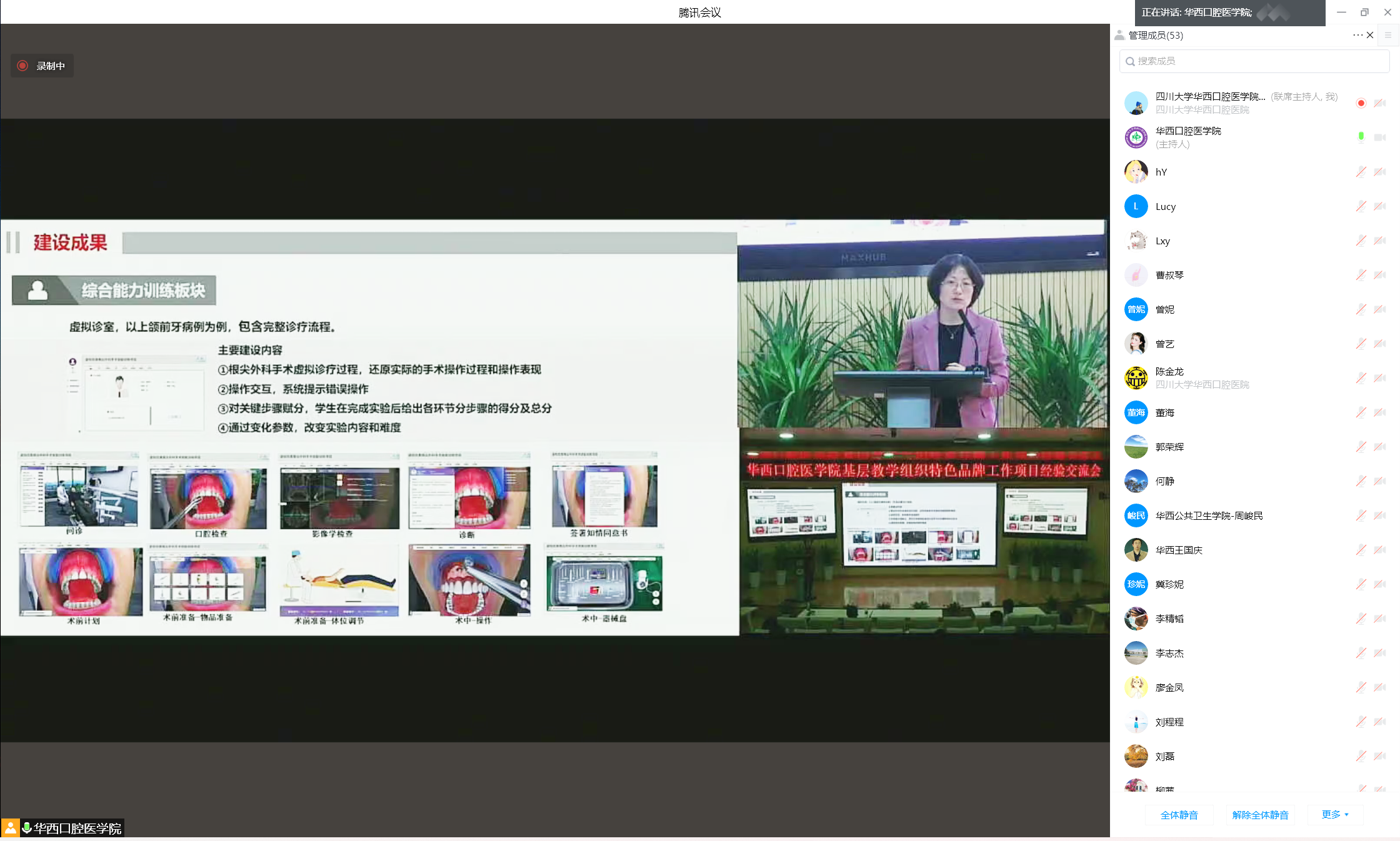The width and height of the screenshot is (1400, 841).
Task: Select member 华西王国庆 in list
Action: (x=1254, y=550)
